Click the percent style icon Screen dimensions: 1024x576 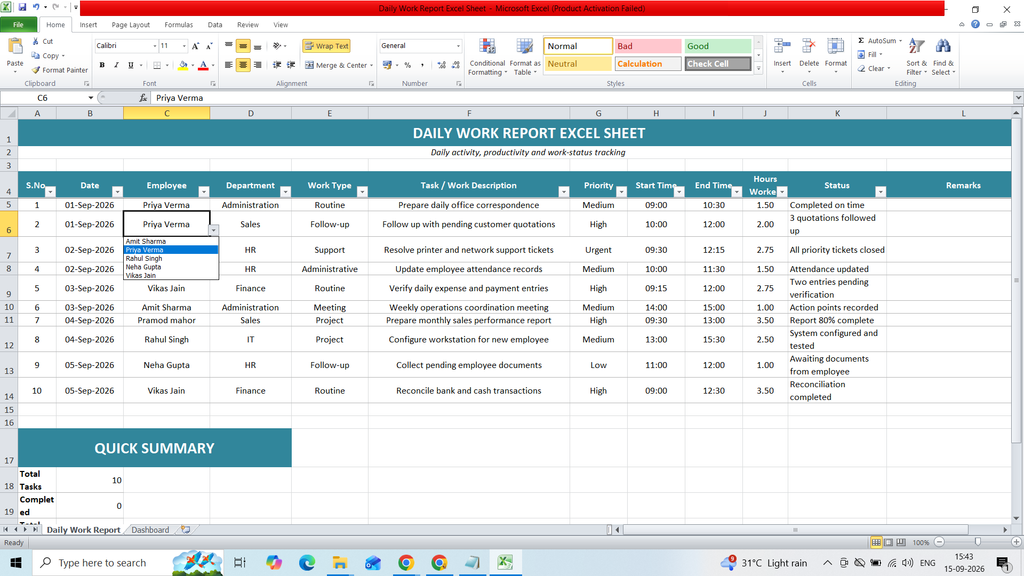[x=408, y=65]
